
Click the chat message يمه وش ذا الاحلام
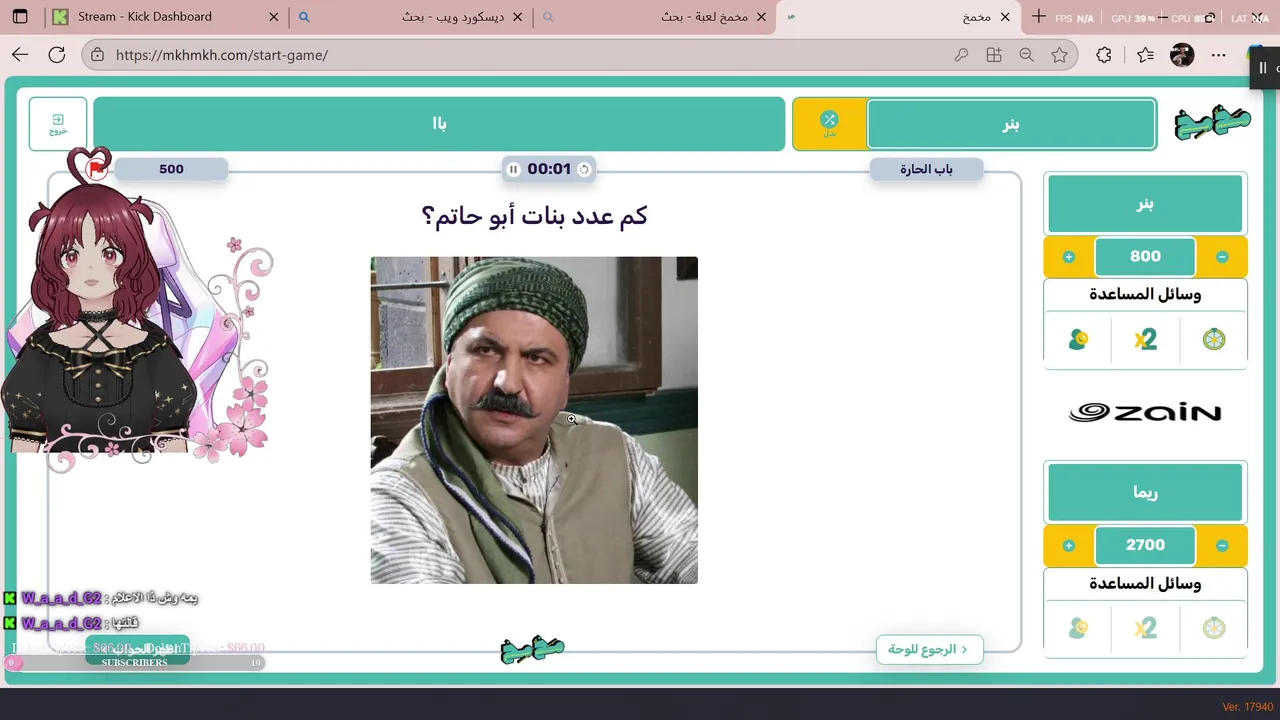[x=154, y=598]
